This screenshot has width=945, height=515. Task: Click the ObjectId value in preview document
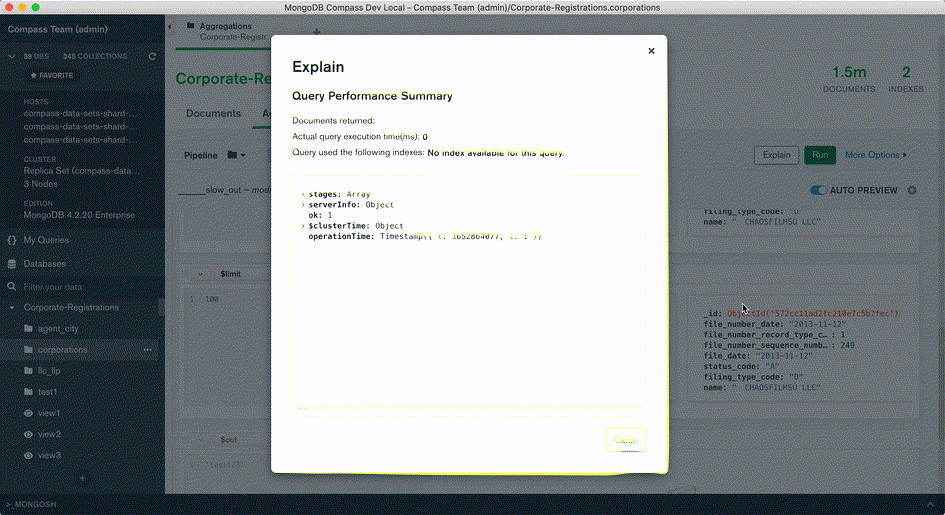pos(812,313)
